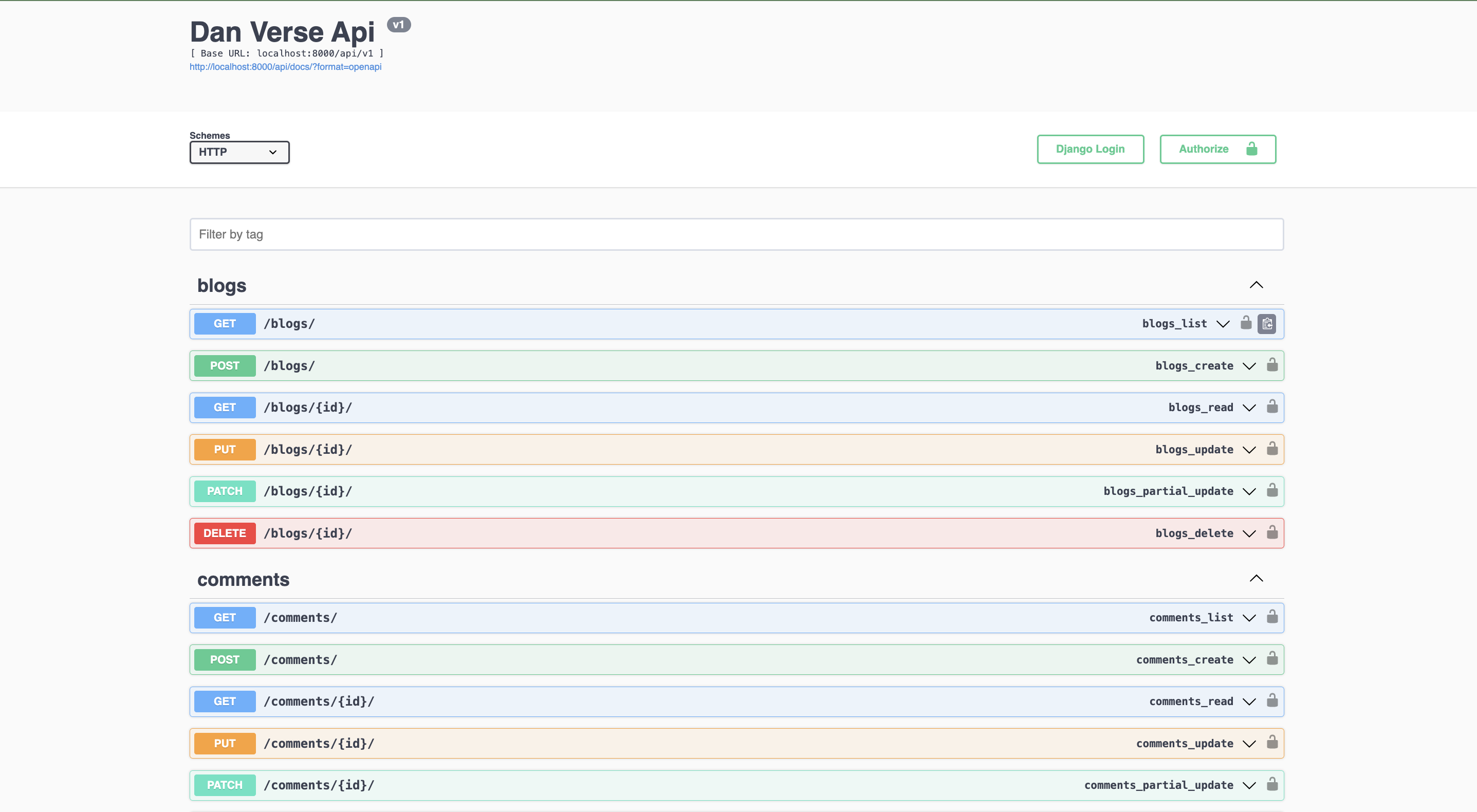Open the Schemes HTTP dropdown
This screenshot has width=1477, height=812.
pos(239,152)
